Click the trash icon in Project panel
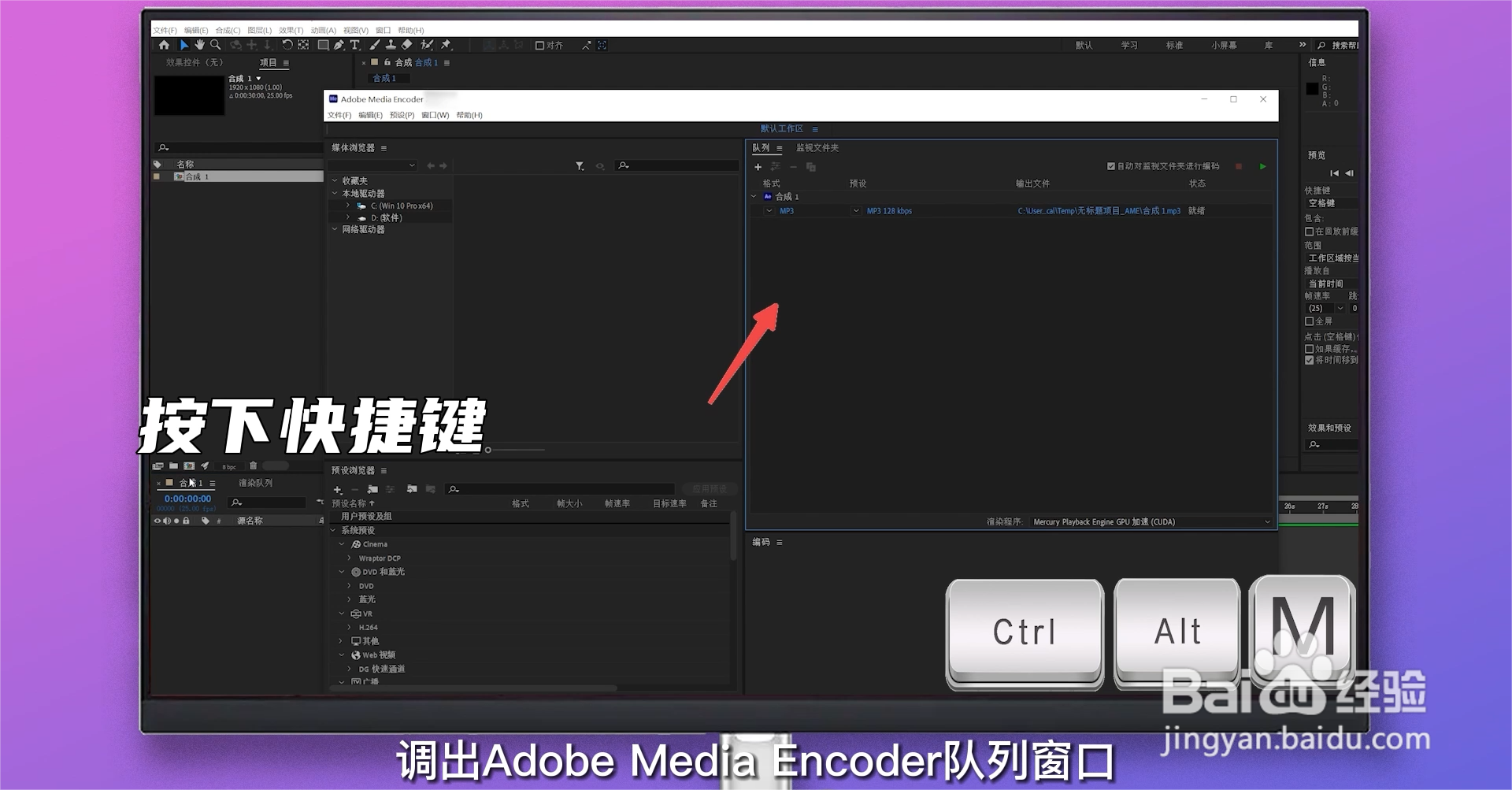This screenshot has height=790, width=1512. click(253, 466)
